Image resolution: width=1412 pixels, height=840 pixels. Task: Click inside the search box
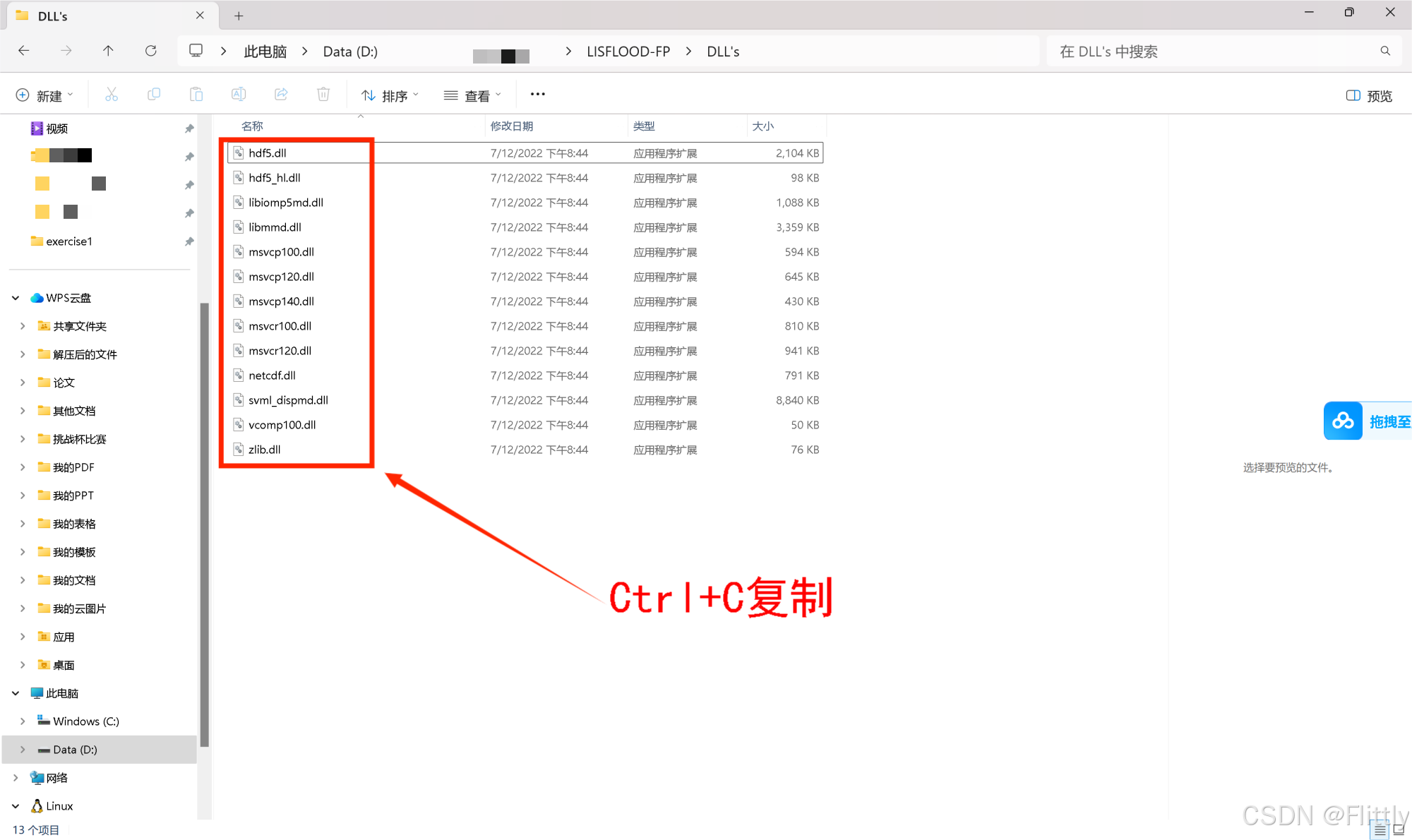(x=1200, y=50)
